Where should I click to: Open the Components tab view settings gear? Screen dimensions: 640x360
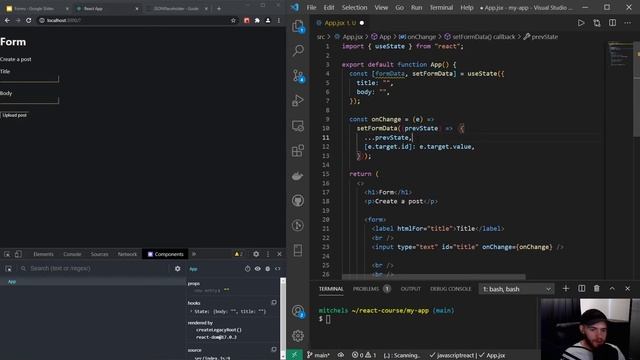(178, 269)
